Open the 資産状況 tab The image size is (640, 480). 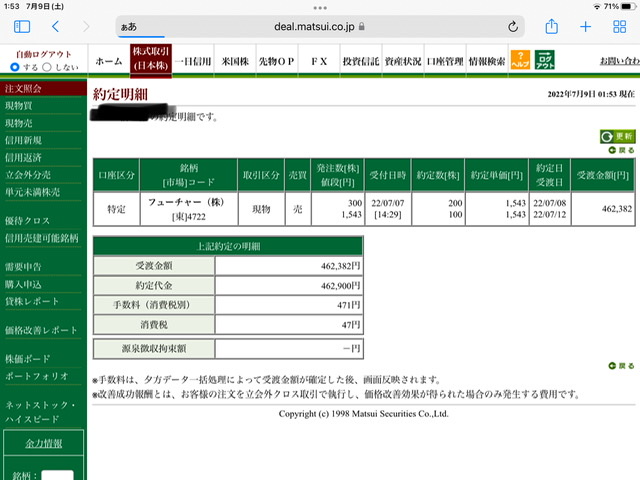403,61
